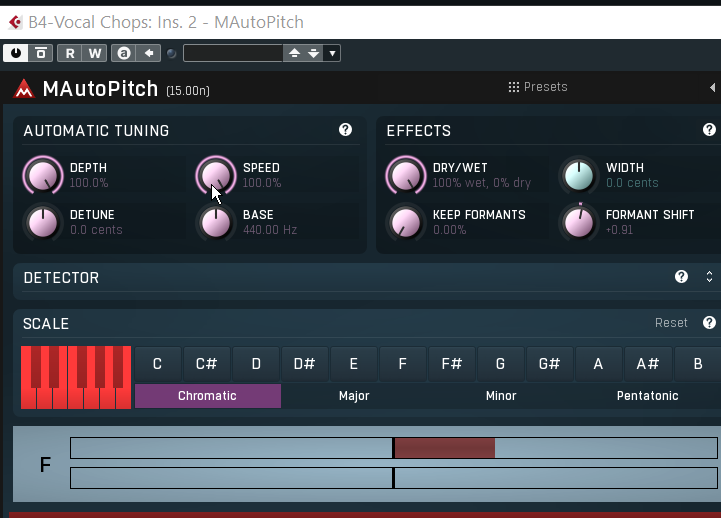Click the R read automation button
Screen dimensions: 721x518
point(70,53)
